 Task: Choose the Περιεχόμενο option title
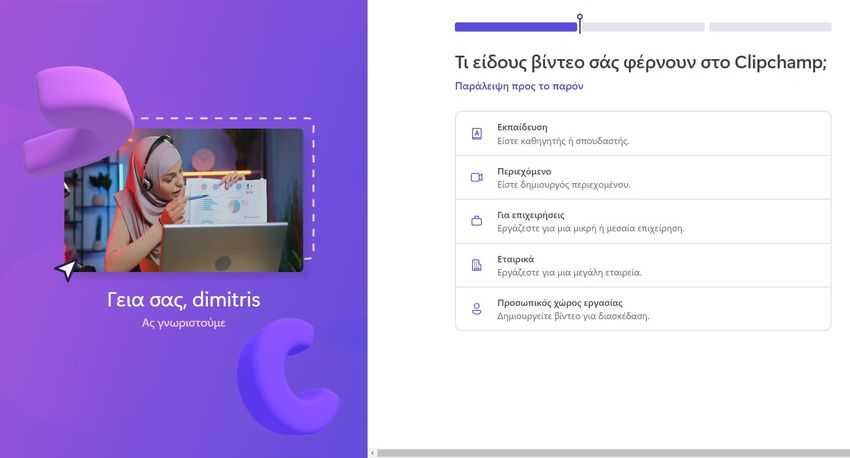pyautogui.click(x=524, y=171)
